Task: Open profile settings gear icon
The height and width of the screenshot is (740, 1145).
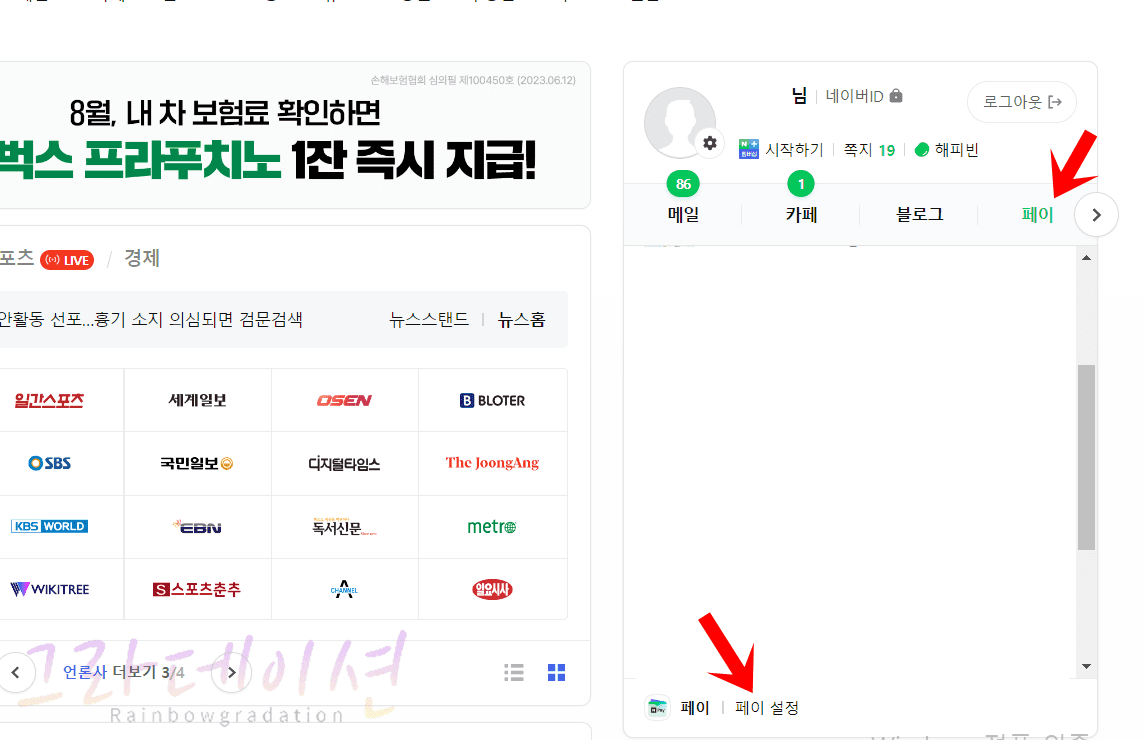Action: (x=709, y=143)
